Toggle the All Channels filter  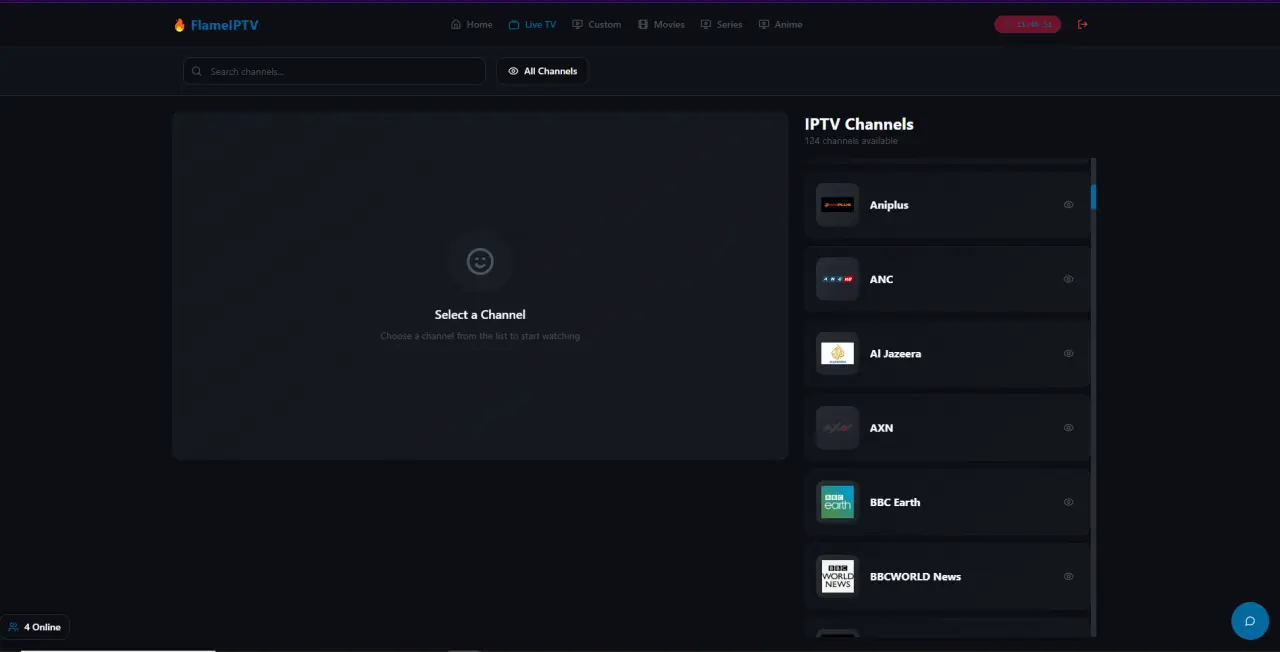click(542, 71)
